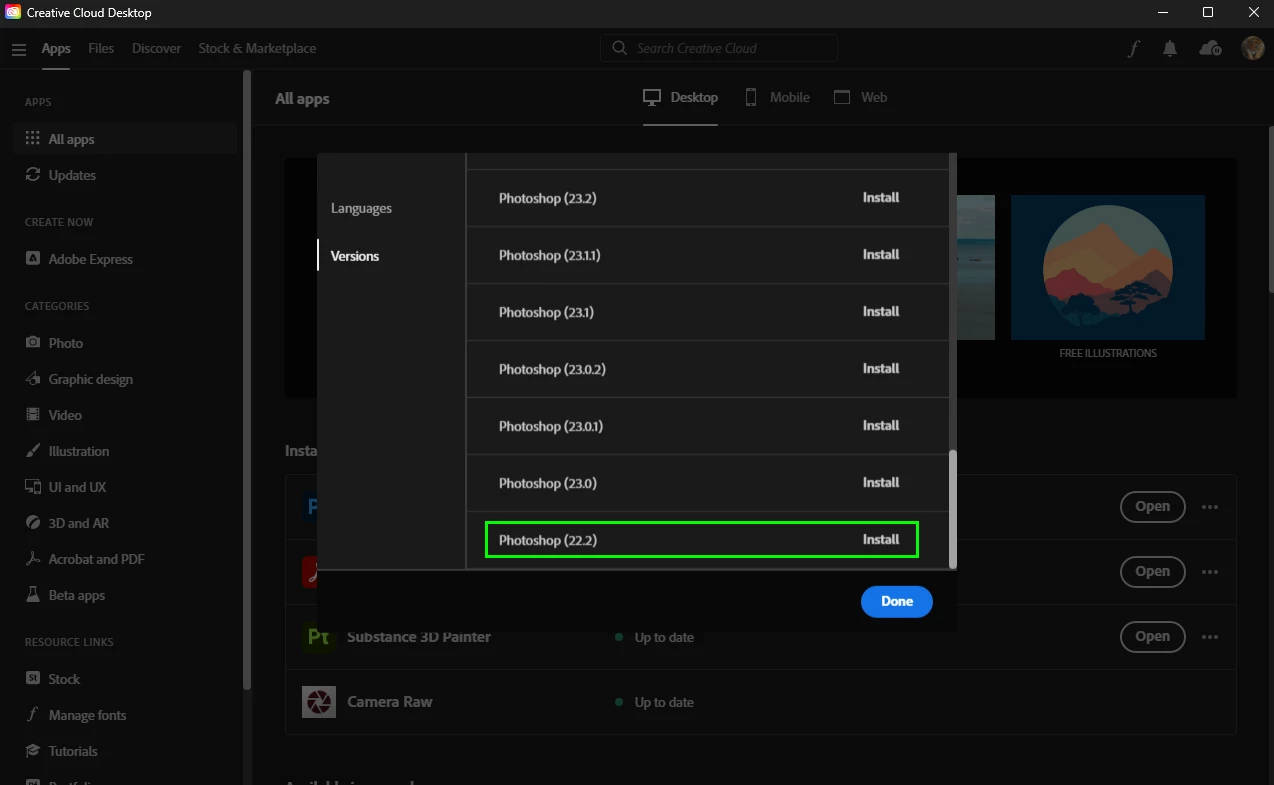Click the Creative Cloud app logo
1274x785 pixels.
(x=13, y=12)
